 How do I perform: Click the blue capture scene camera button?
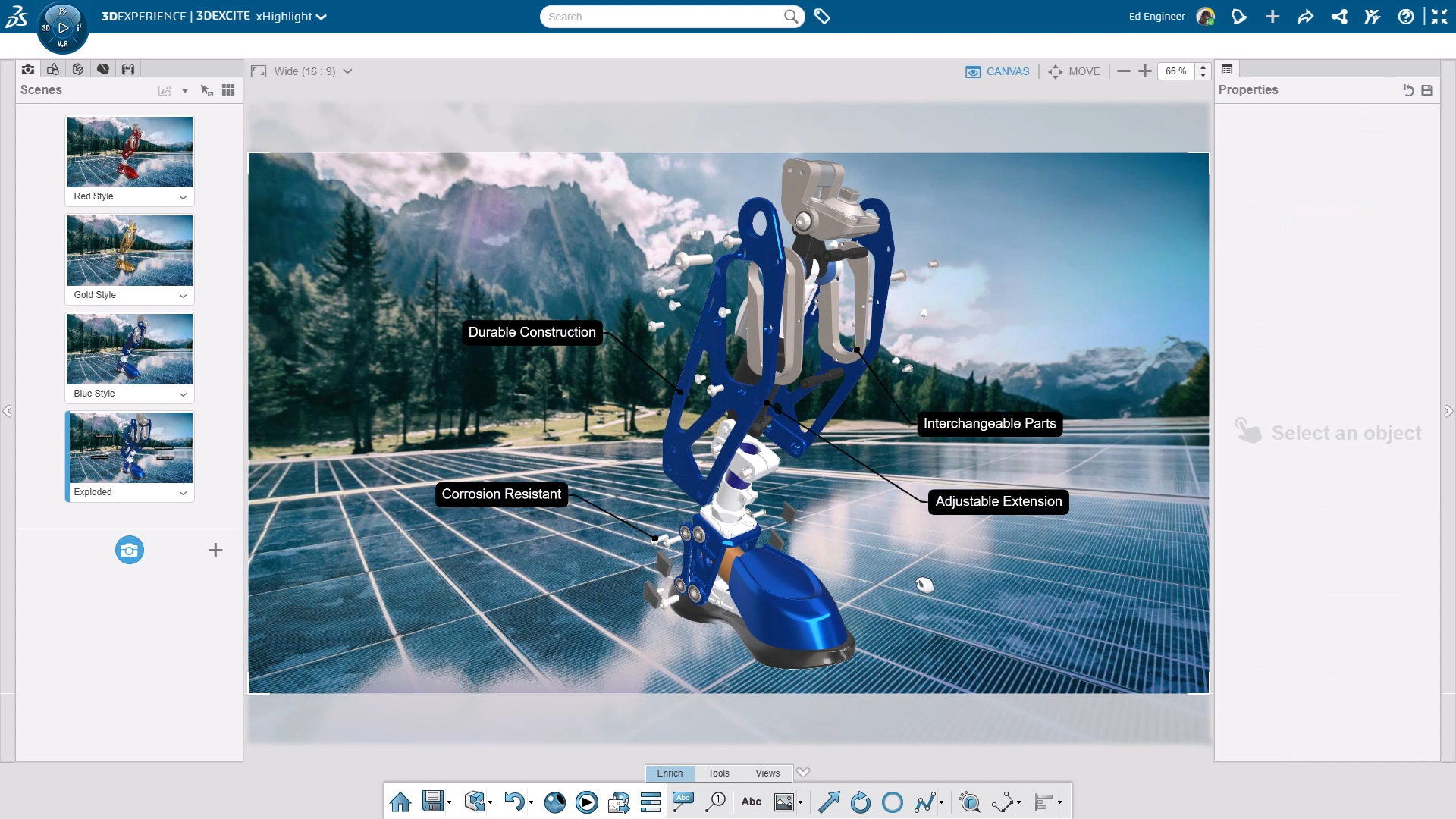[x=130, y=550]
